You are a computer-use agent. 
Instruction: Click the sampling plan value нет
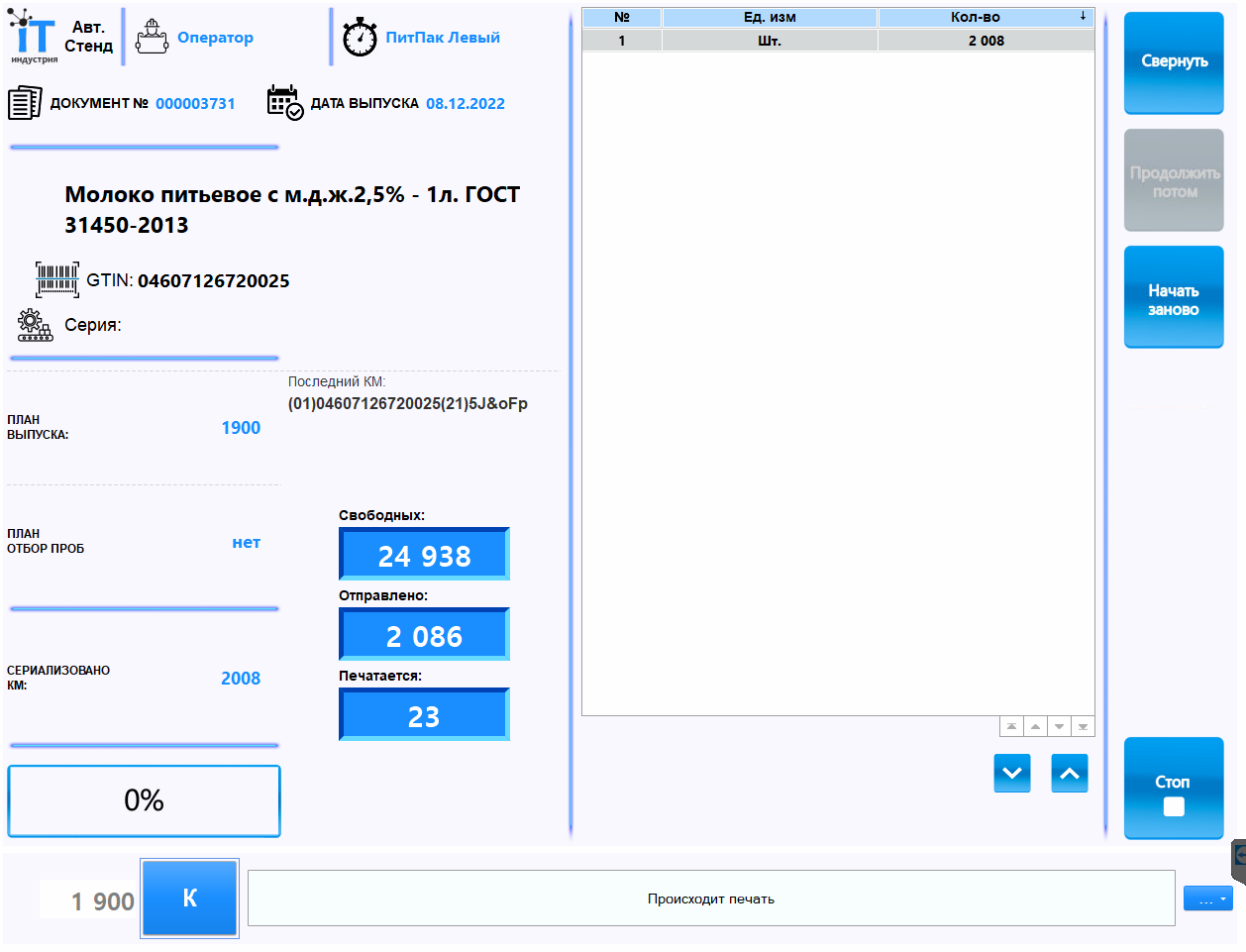(246, 543)
